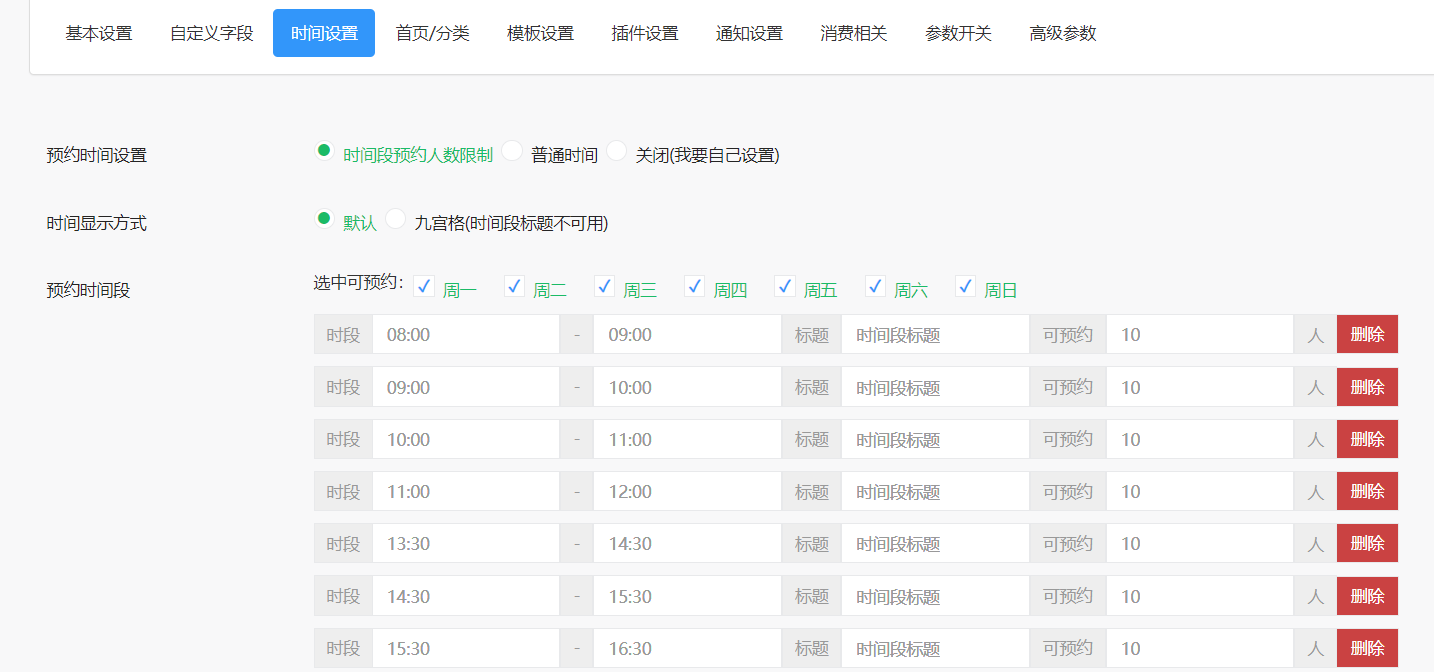Screen dimensions: 1434x672
Task: Open the 参数开关 tab
Action: tap(958, 32)
